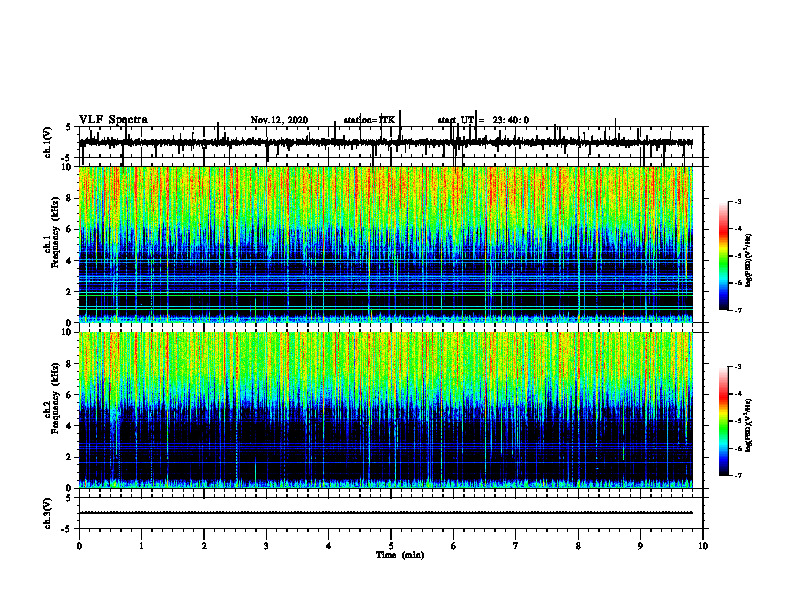Click the 'start UT = 23:40:0' text
This screenshot has height=612, width=792.
tap(483, 120)
